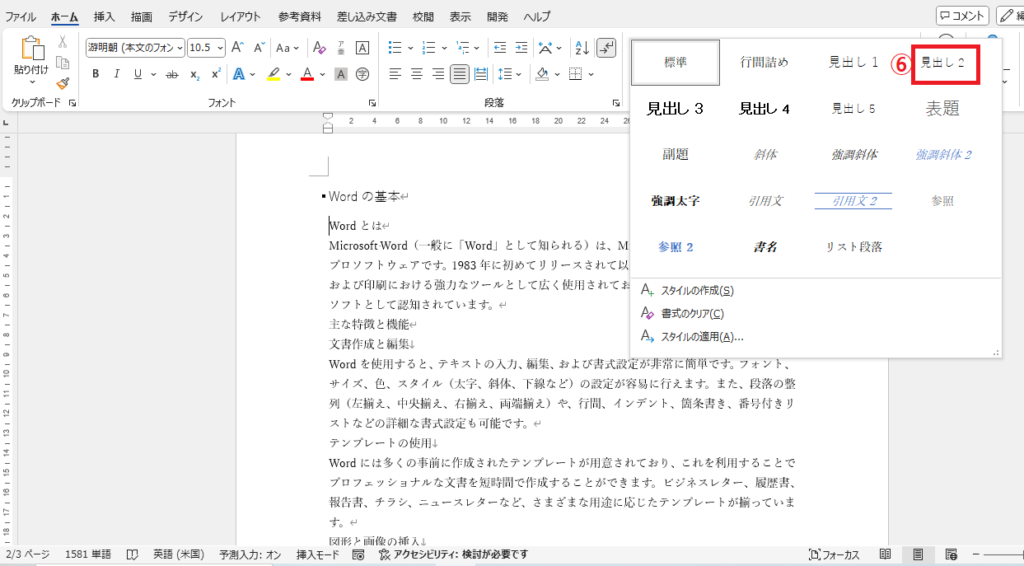The height and width of the screenshot is (566, 1024).
Task: Apply paragraph shading with the paint bucket
Action: [542, 74]
